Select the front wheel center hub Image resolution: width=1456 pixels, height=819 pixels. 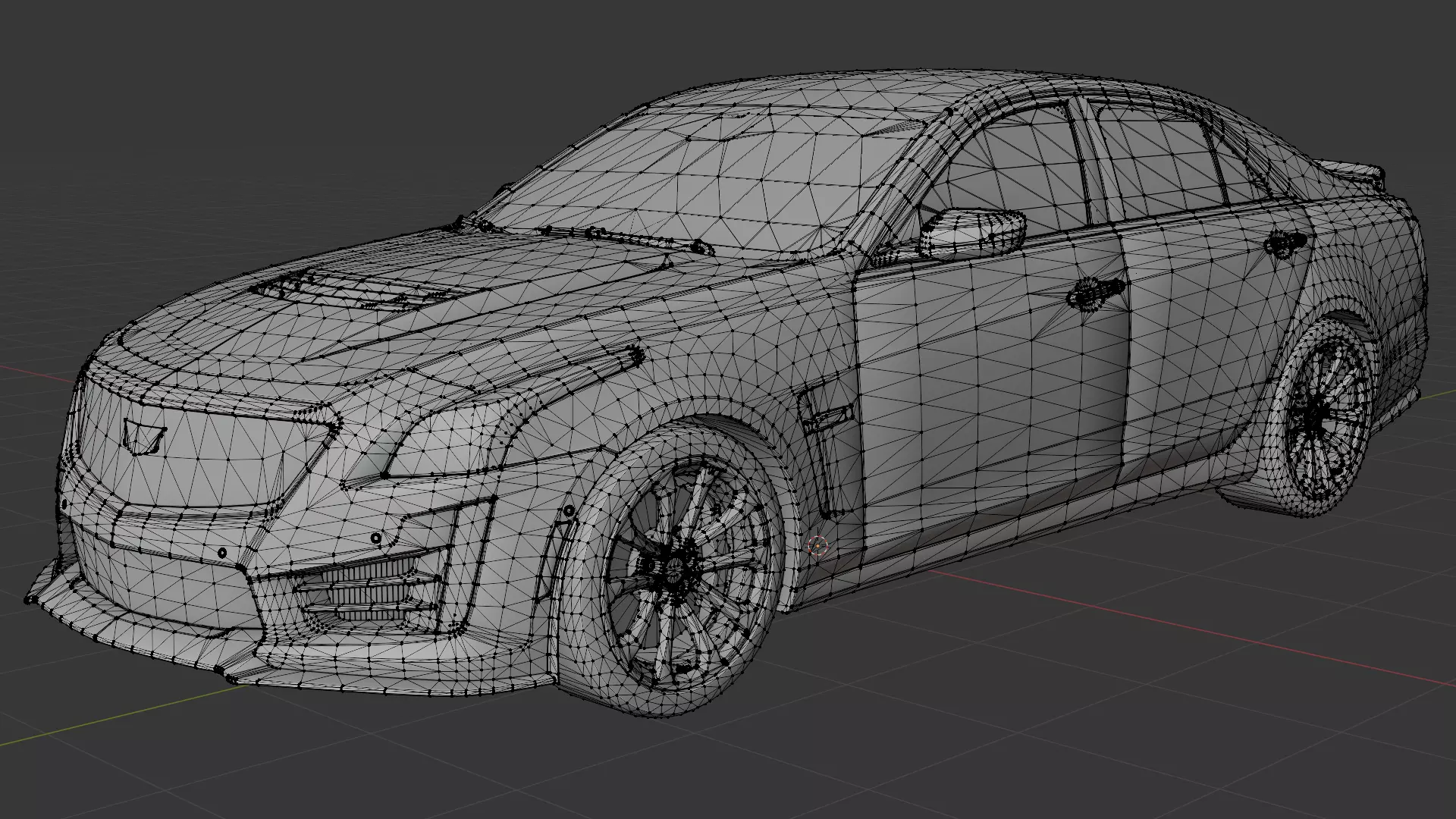click(673, 570)
